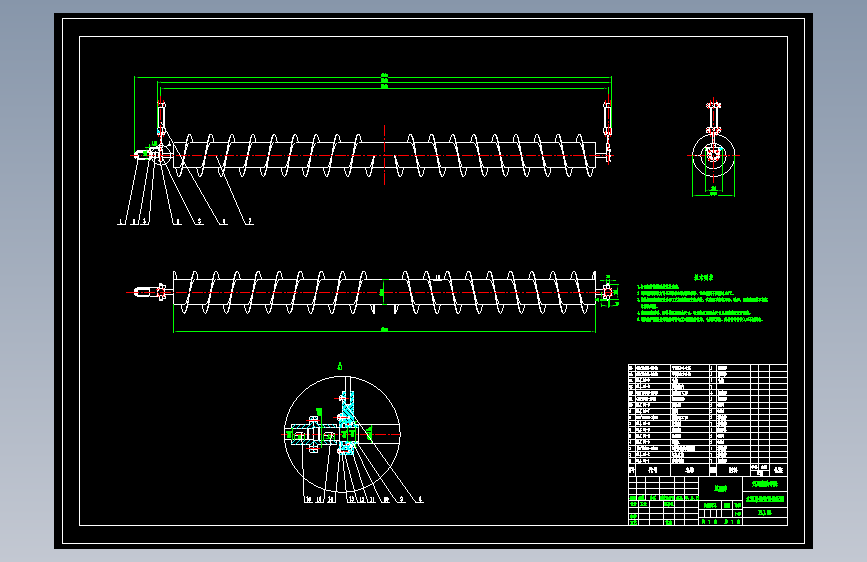Select the right hanger bracket on upper view
This screenshot has height=562, width=867.
(x=607, y=118)
